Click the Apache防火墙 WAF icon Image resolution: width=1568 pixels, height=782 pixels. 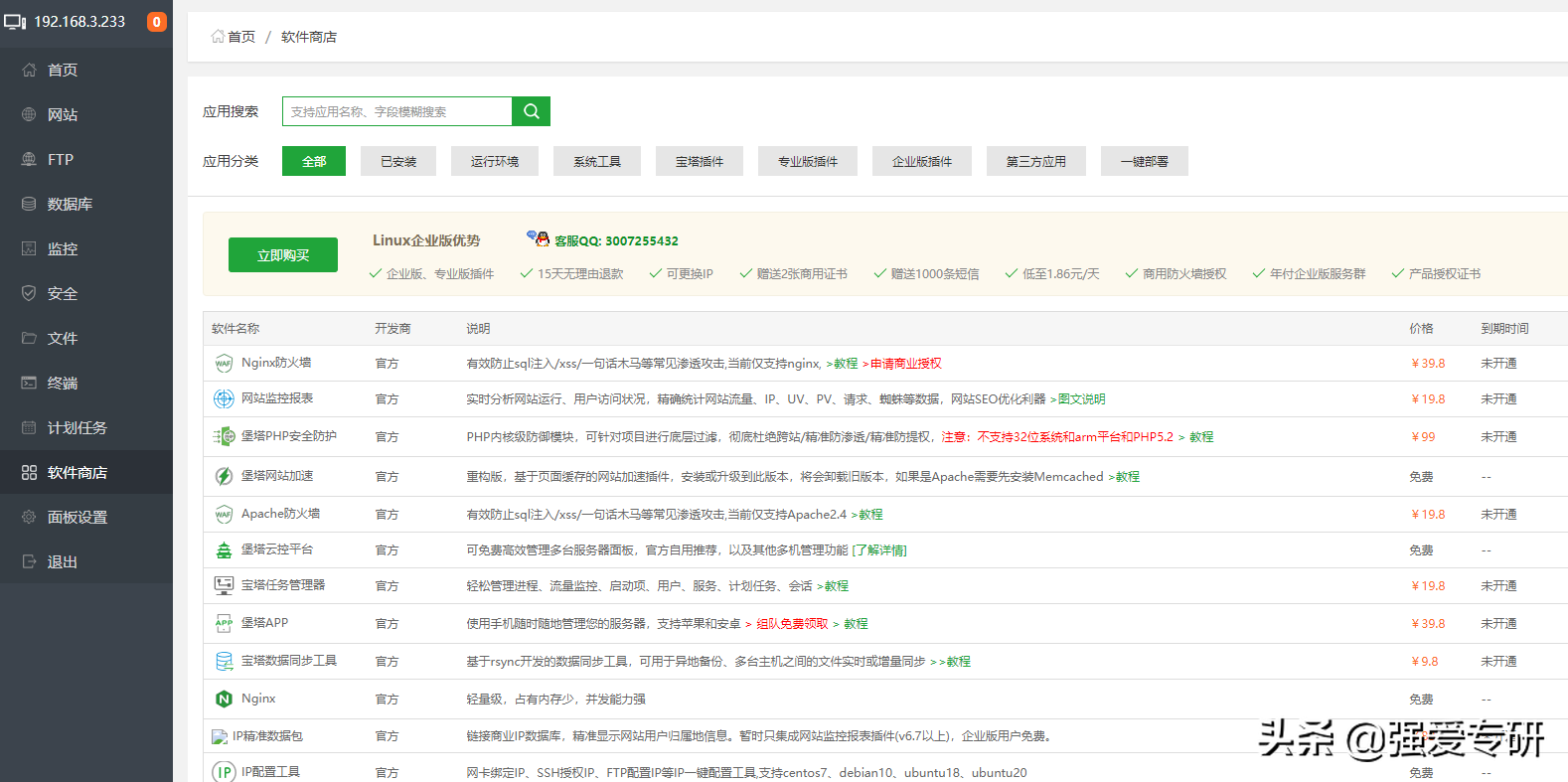click(224, 514)
